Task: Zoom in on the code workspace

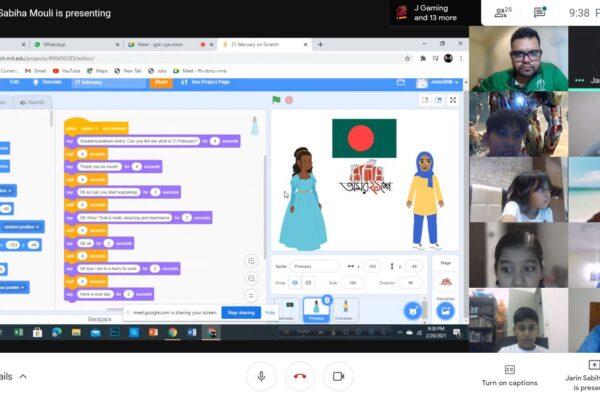Action: [x=252, y=261]
